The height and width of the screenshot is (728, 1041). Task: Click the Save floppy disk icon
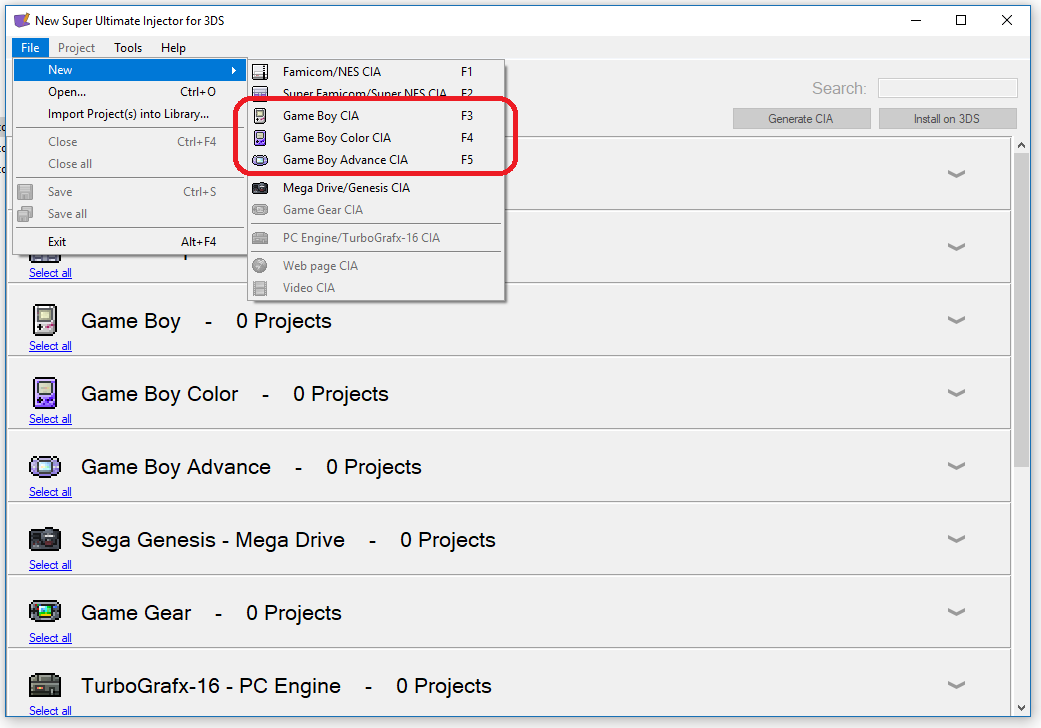click(25, 192)
